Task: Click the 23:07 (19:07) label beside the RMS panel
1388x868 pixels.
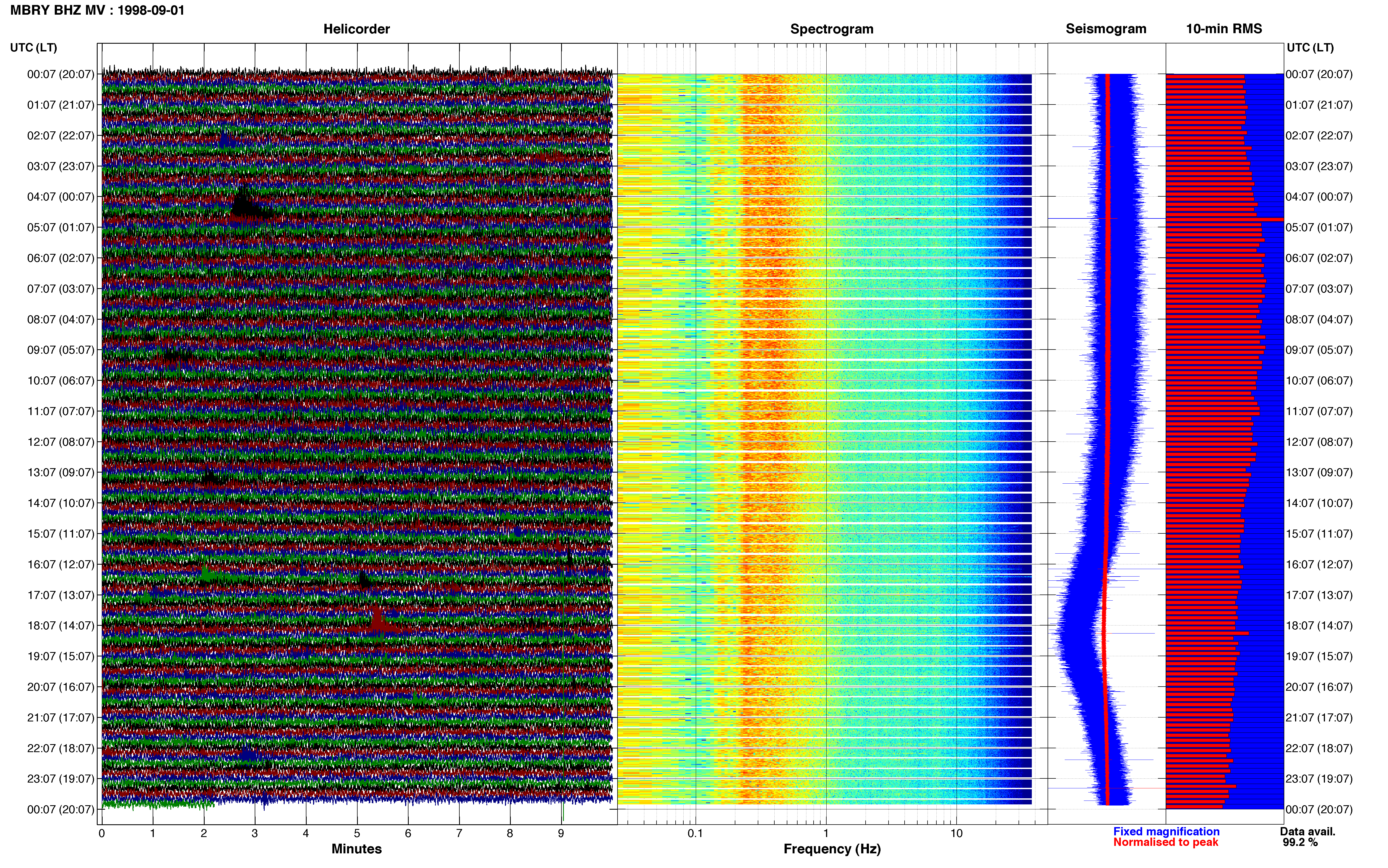Action: 1319,779
